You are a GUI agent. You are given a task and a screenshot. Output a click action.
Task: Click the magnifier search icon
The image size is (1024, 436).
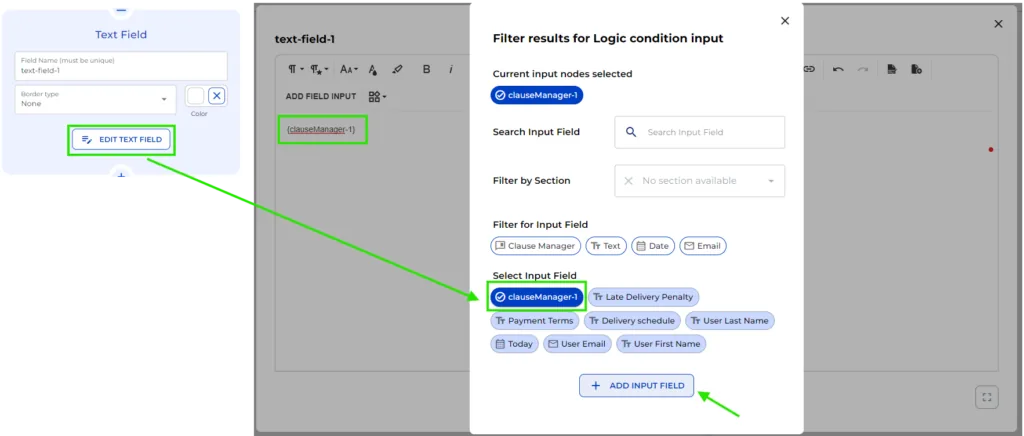[x=631, y=132]
